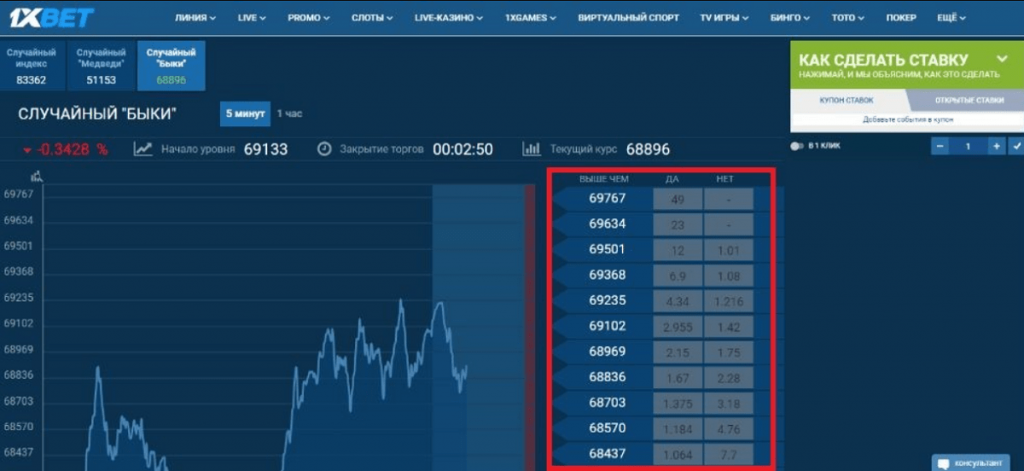Toggle the В 1 клик switch

(797, 146)
